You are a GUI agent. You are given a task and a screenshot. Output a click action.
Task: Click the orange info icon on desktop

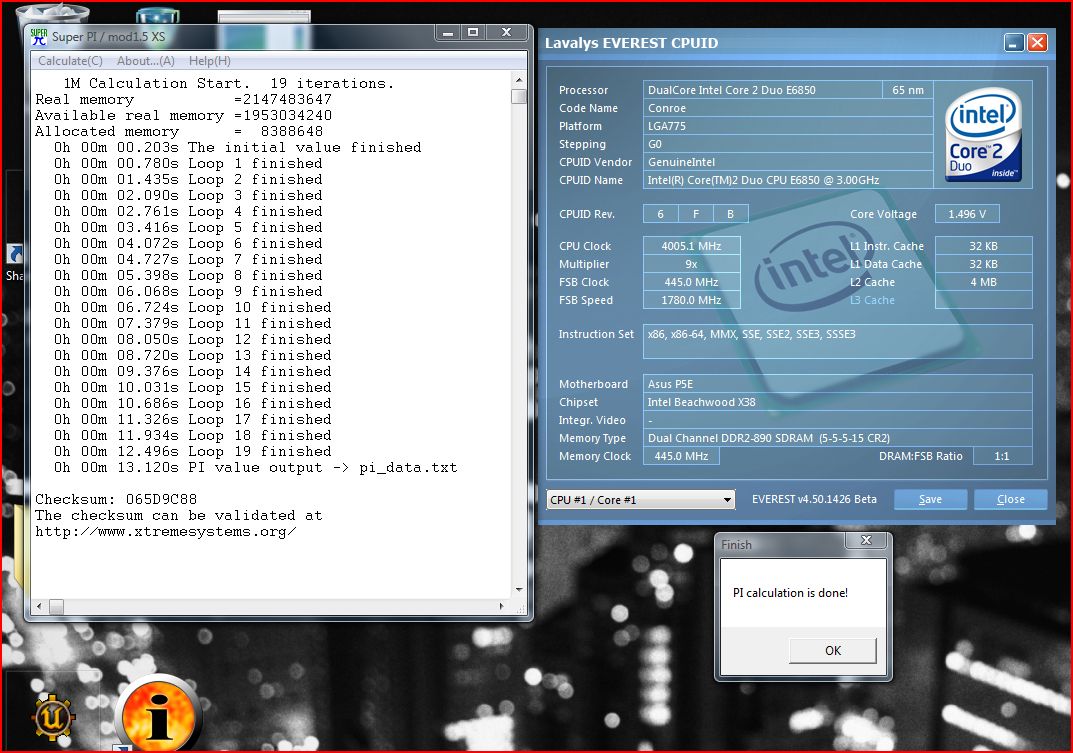[x=159, y=715]
